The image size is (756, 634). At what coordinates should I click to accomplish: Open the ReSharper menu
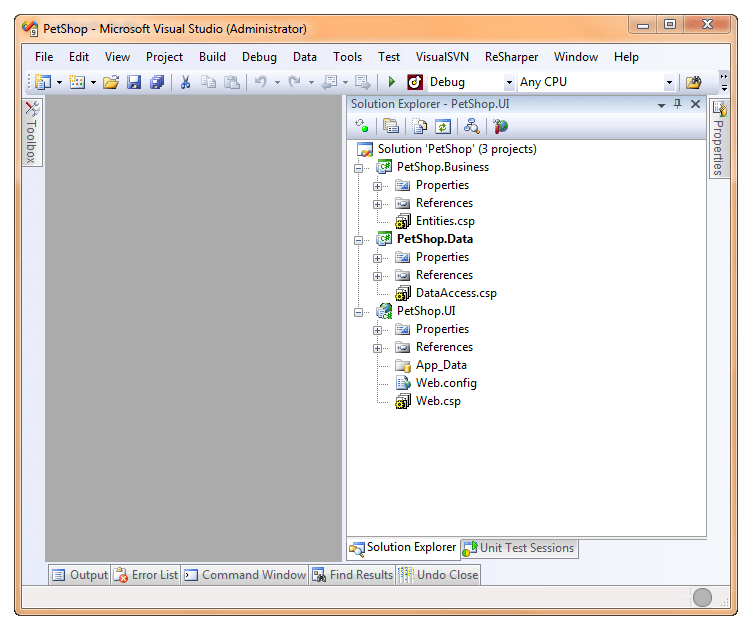[511, 57]
